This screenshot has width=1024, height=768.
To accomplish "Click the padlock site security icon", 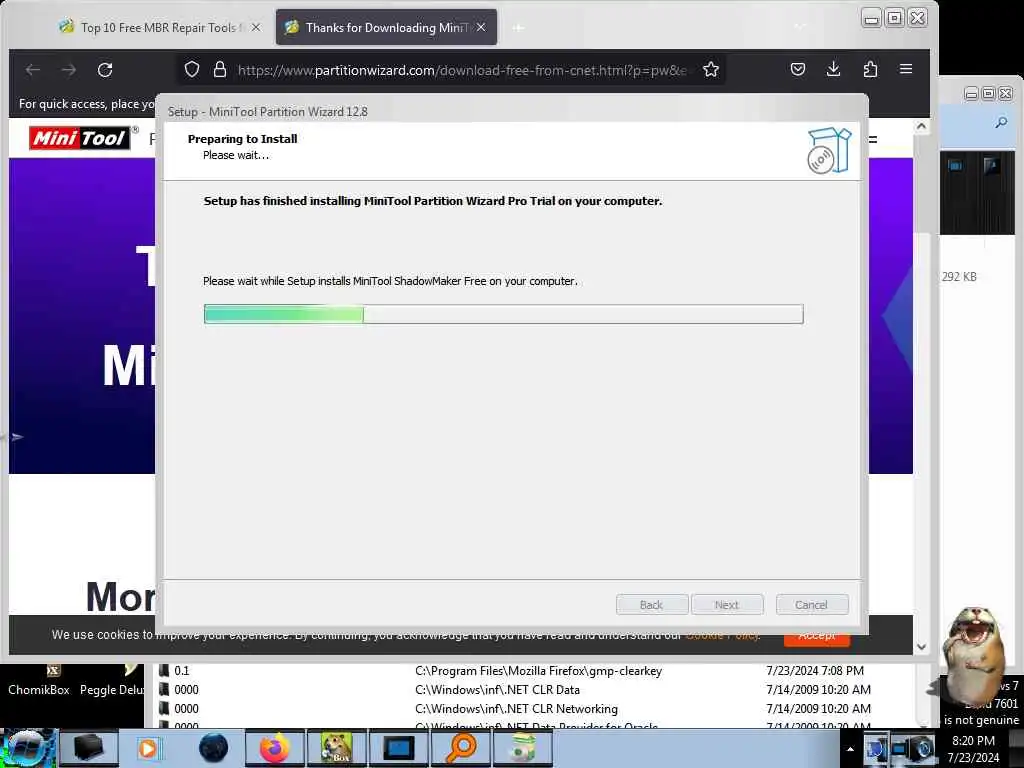I will tap(220, 69).
